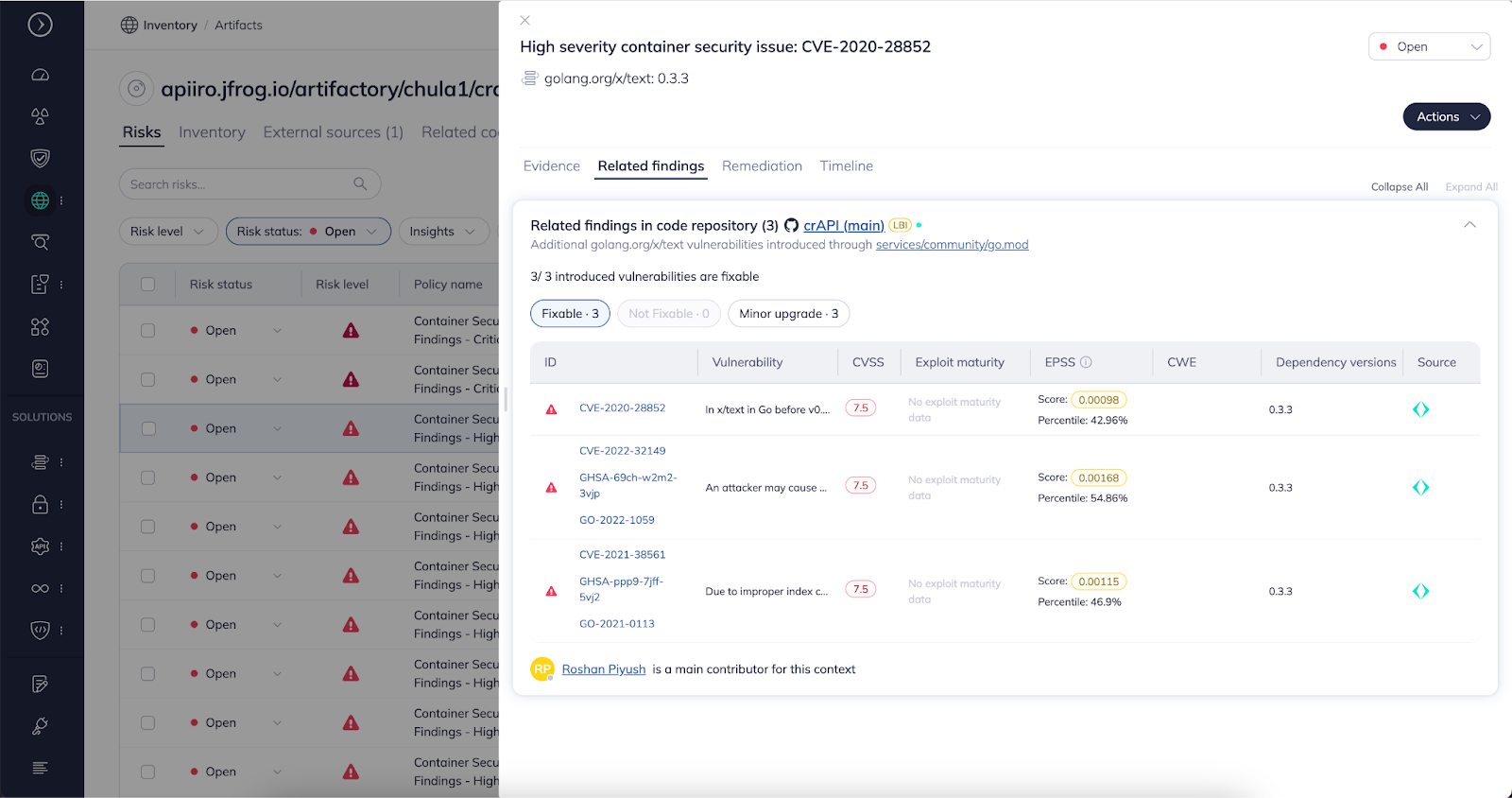Expand sidebar with top arrow icon
The width and height of the screenshot is (1512, 798).
[x=40, y=25]
